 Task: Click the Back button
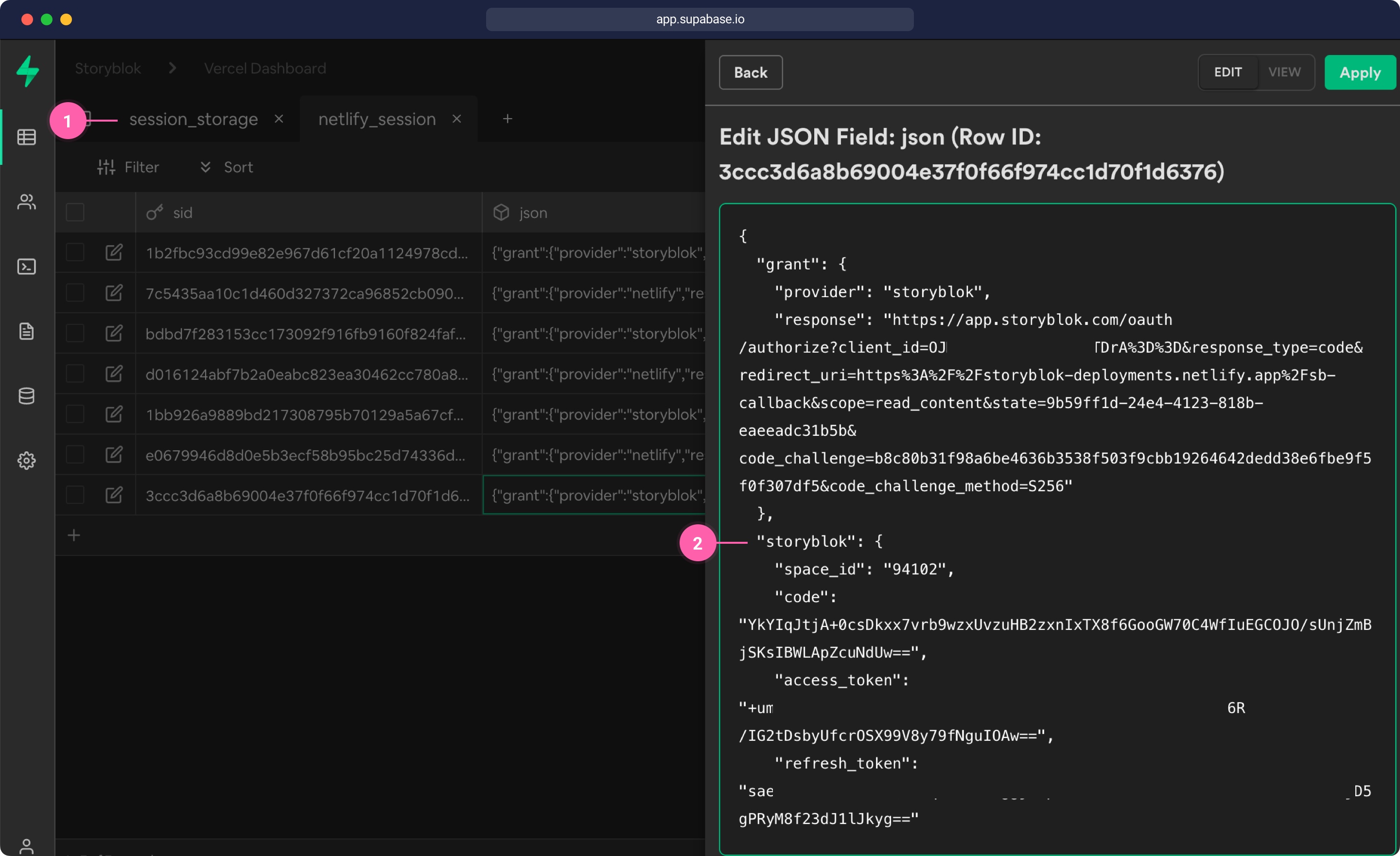751,72
